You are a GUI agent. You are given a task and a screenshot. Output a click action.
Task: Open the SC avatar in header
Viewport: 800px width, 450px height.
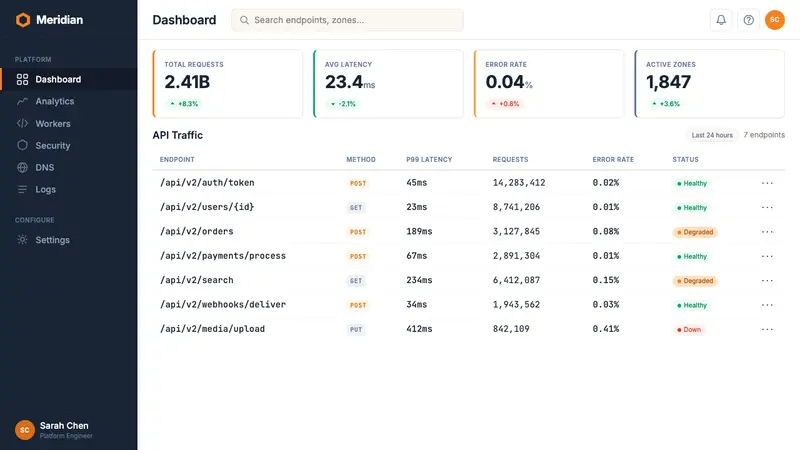pos(774,20)
